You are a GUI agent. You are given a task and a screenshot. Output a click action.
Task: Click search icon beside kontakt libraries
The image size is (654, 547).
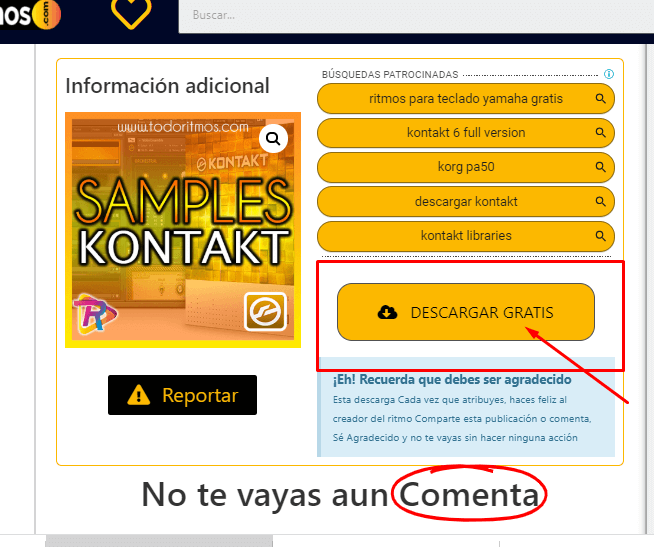pos(600,236)
